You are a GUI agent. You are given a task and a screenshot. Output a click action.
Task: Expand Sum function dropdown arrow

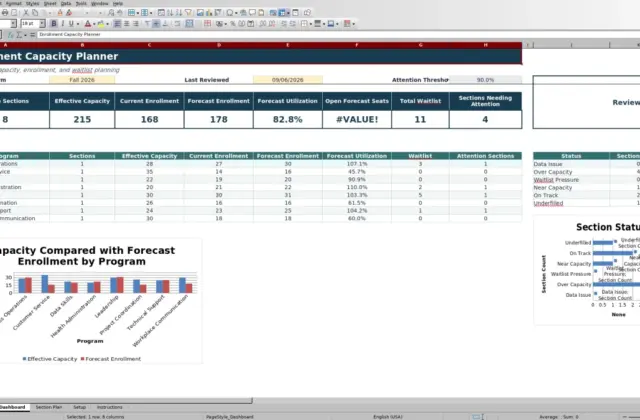tap(25, 35)
